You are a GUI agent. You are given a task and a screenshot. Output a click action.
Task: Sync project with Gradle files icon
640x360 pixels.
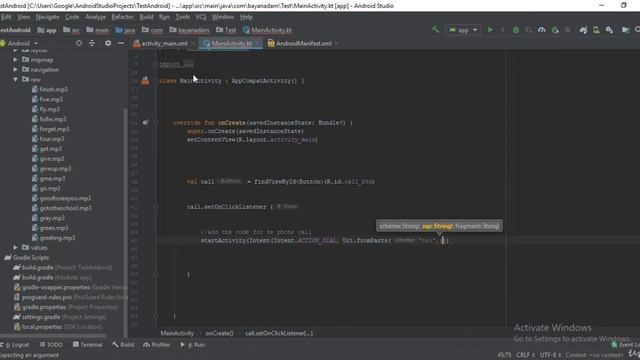pos(583,30)
